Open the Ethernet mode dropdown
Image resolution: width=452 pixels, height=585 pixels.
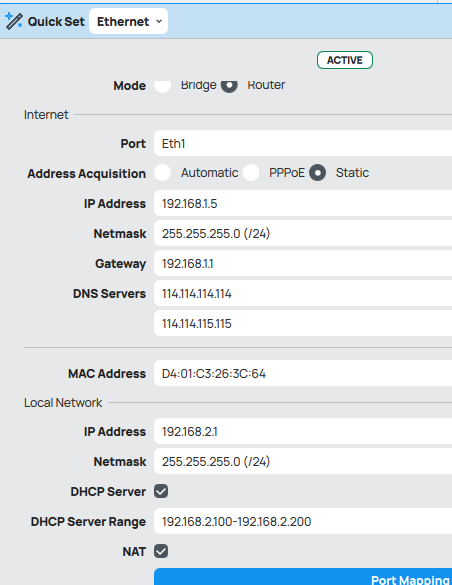[128, 21]
